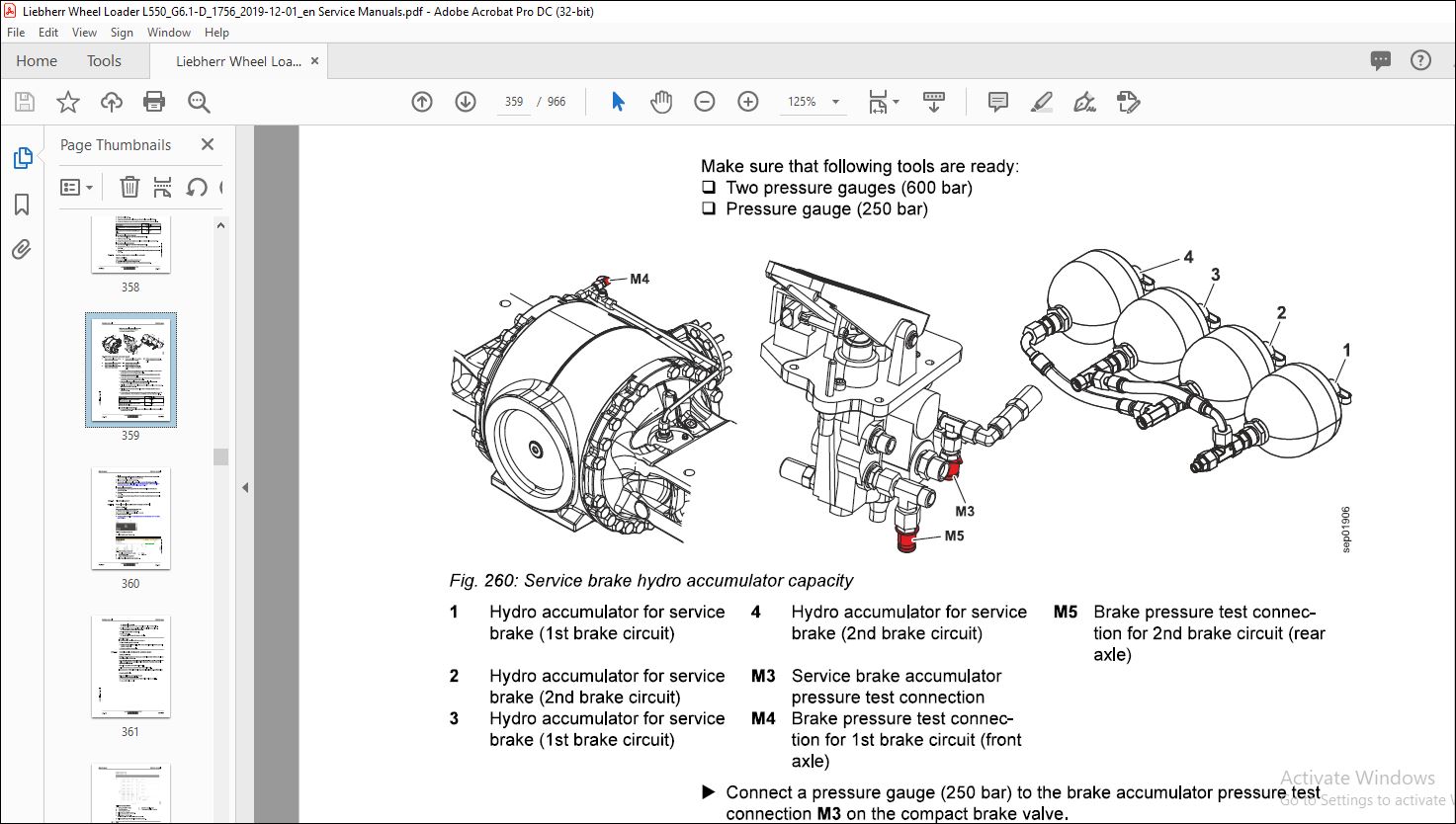
Task: Select the page 360 thumbnail
Action: tap(130, 519)
